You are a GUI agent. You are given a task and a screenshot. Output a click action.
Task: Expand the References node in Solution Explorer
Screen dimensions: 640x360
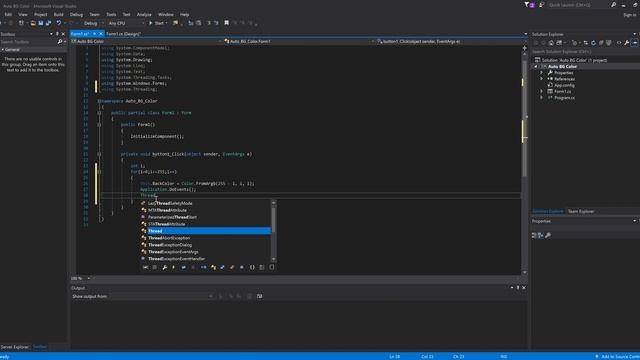point(542,79)
